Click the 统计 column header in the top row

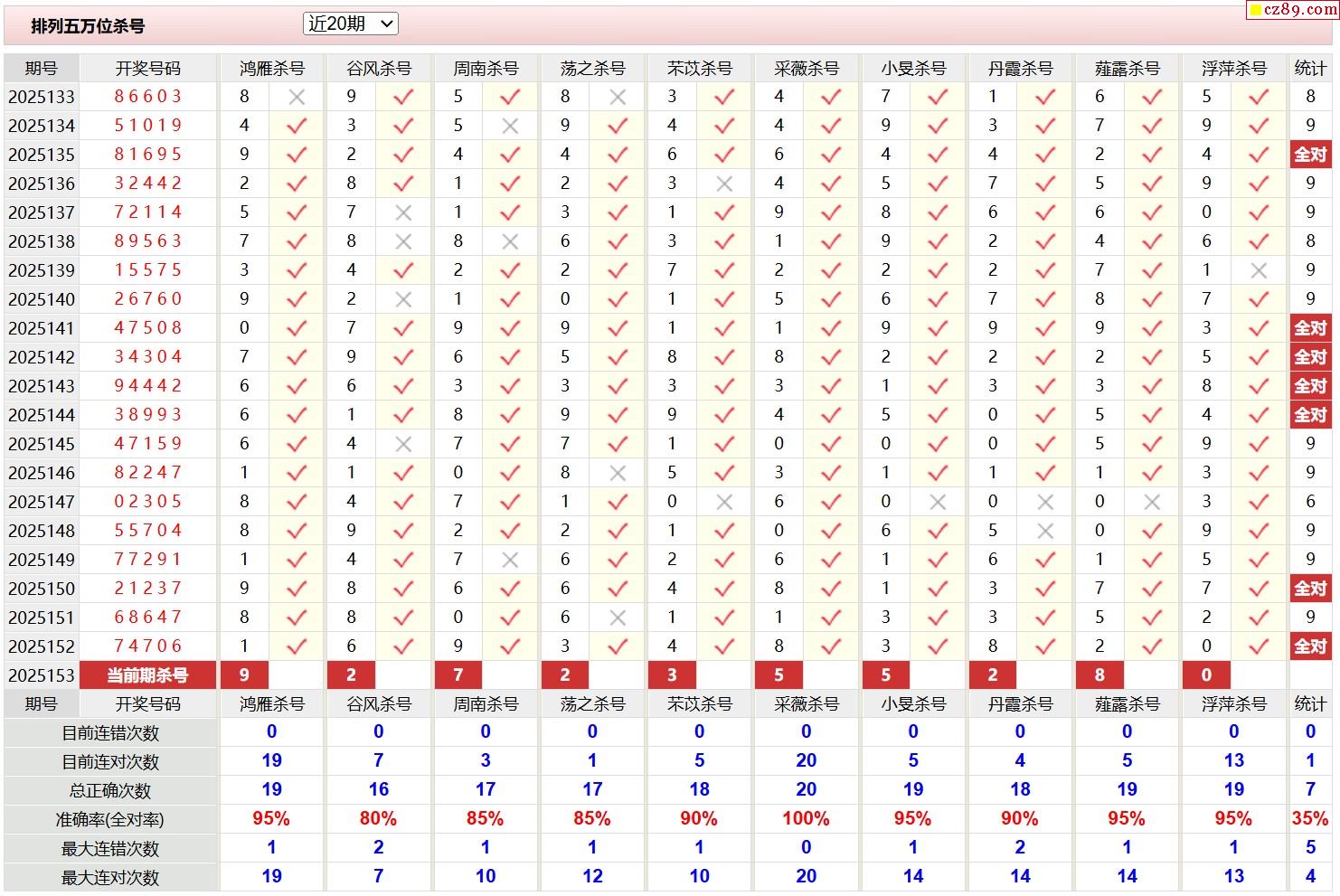tap(1310, 69)
